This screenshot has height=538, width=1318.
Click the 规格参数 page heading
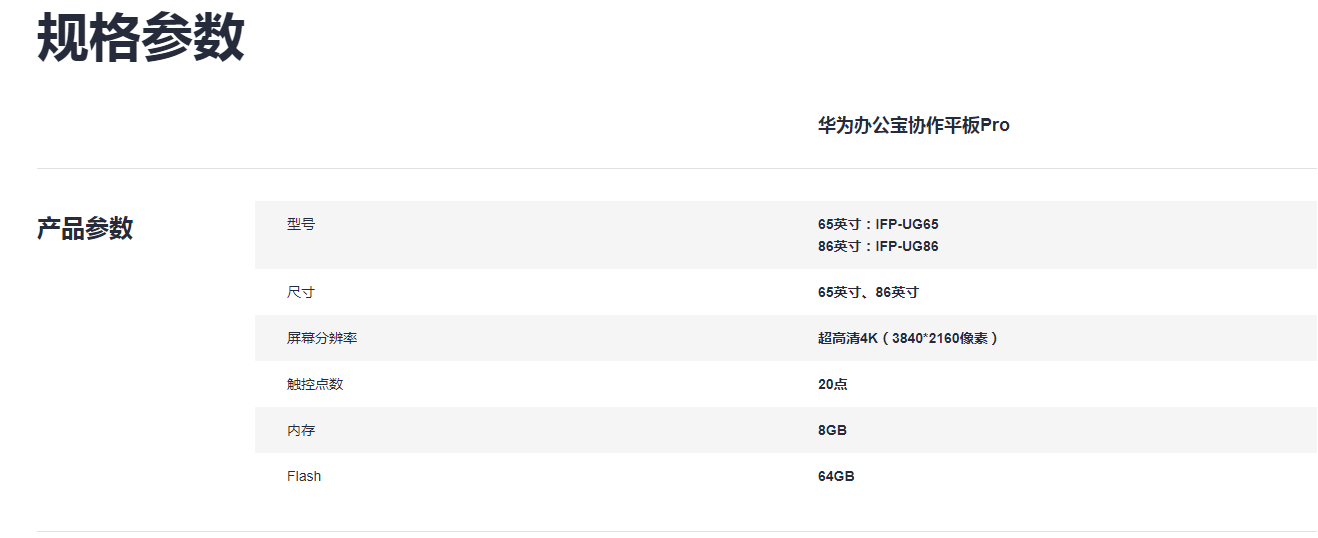coord(141,38)
